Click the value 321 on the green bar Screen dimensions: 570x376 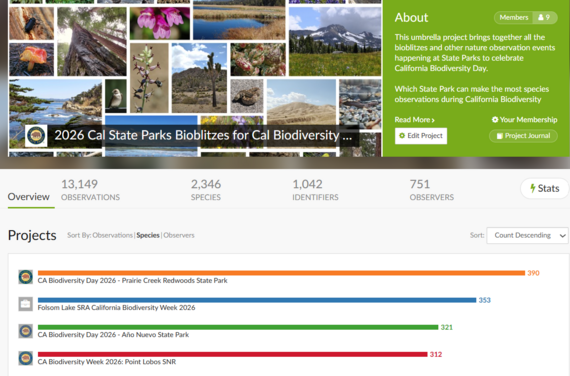[x=447, y=327]
